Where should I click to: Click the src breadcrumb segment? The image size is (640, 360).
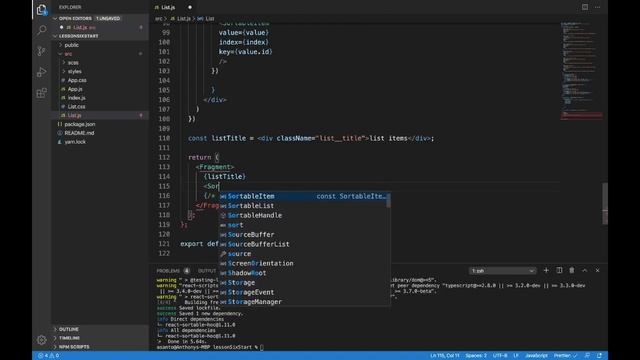point(158,19)
